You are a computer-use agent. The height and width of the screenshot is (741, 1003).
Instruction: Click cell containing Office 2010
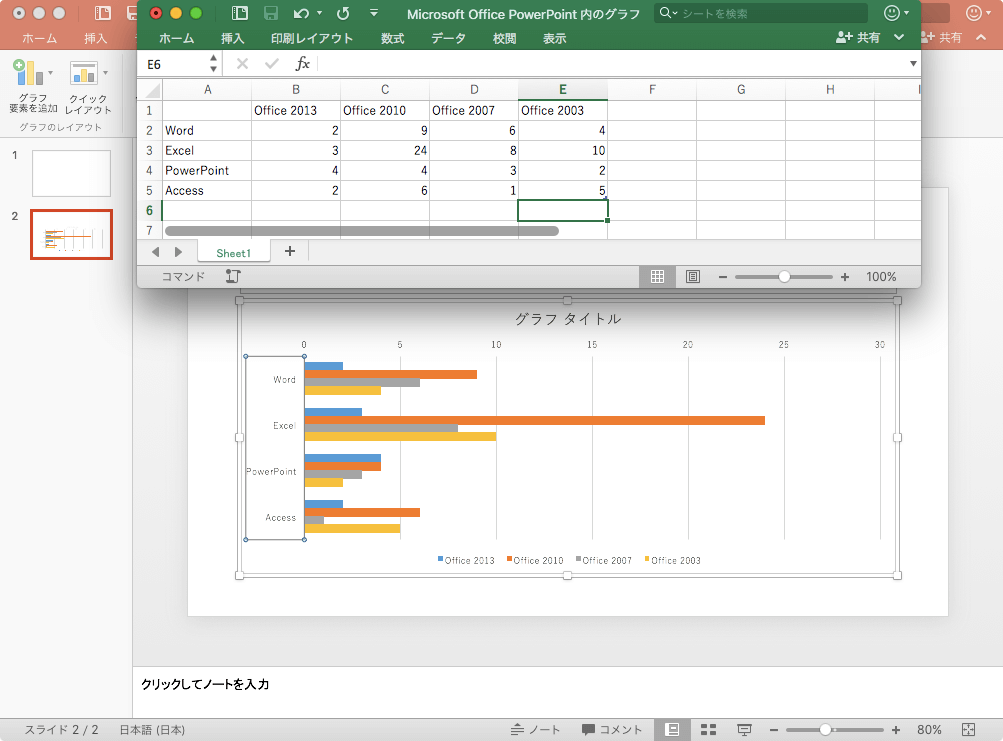pos(384,110)
